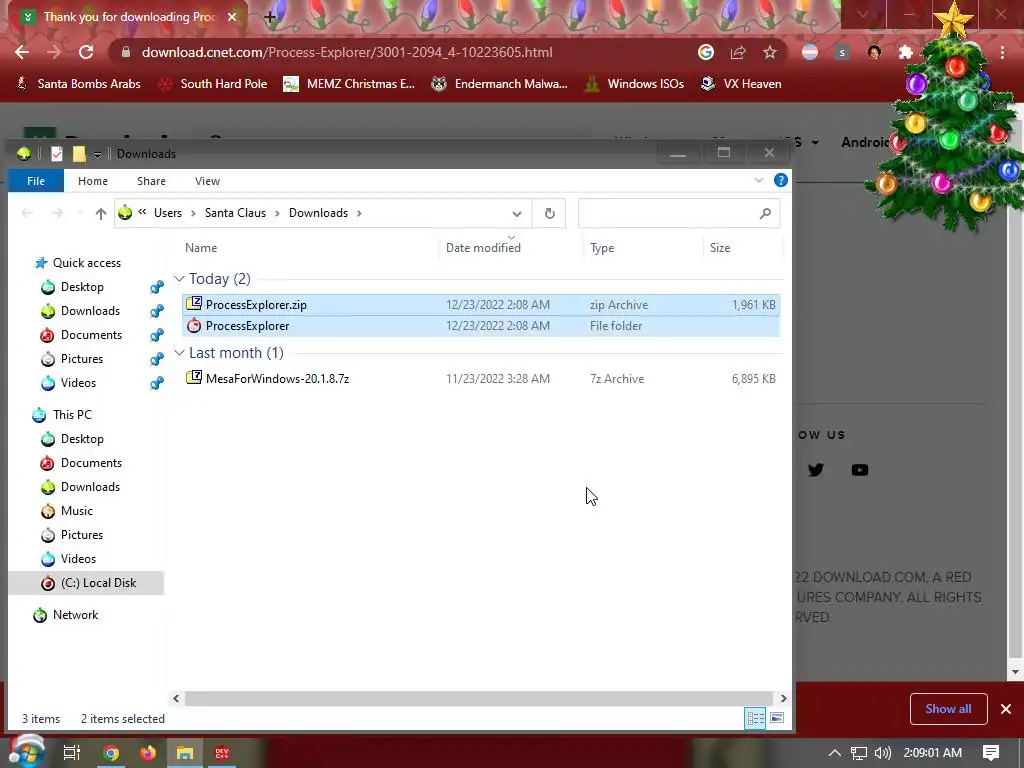Open MEMZ Christmas bookmark
The height and width of the screenshot is (768, 1024).
(349, 84)
